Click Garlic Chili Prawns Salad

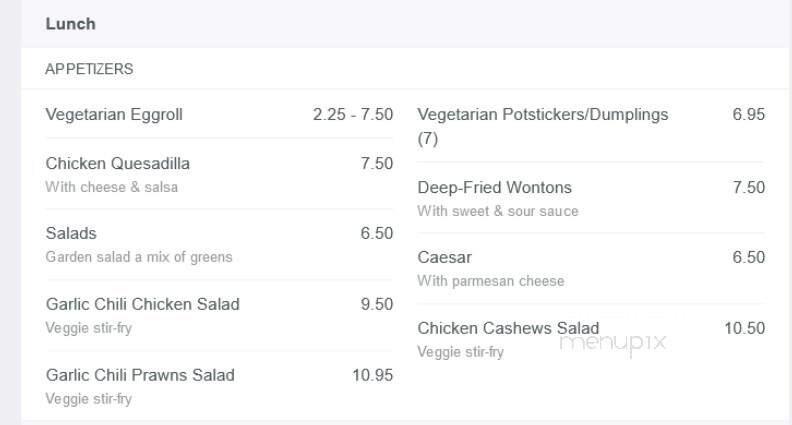point(140,375)
